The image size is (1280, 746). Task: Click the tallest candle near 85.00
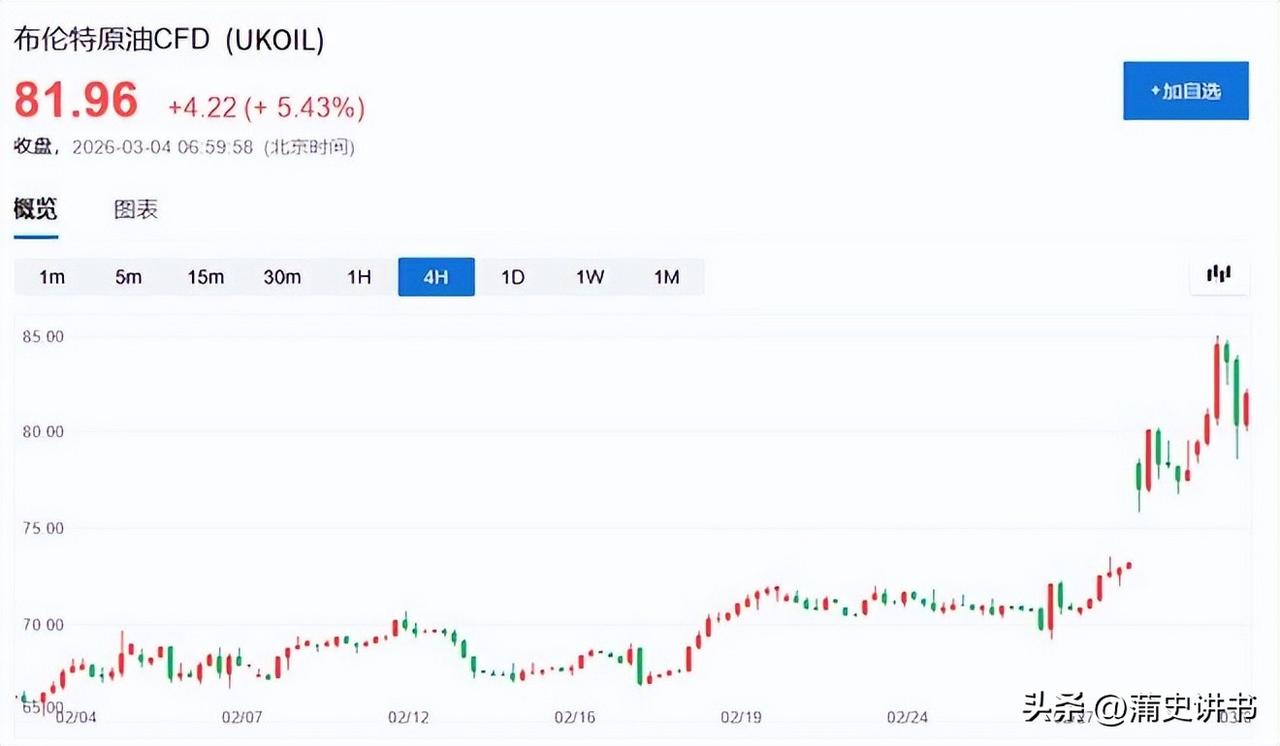(x=1217, y=380)
